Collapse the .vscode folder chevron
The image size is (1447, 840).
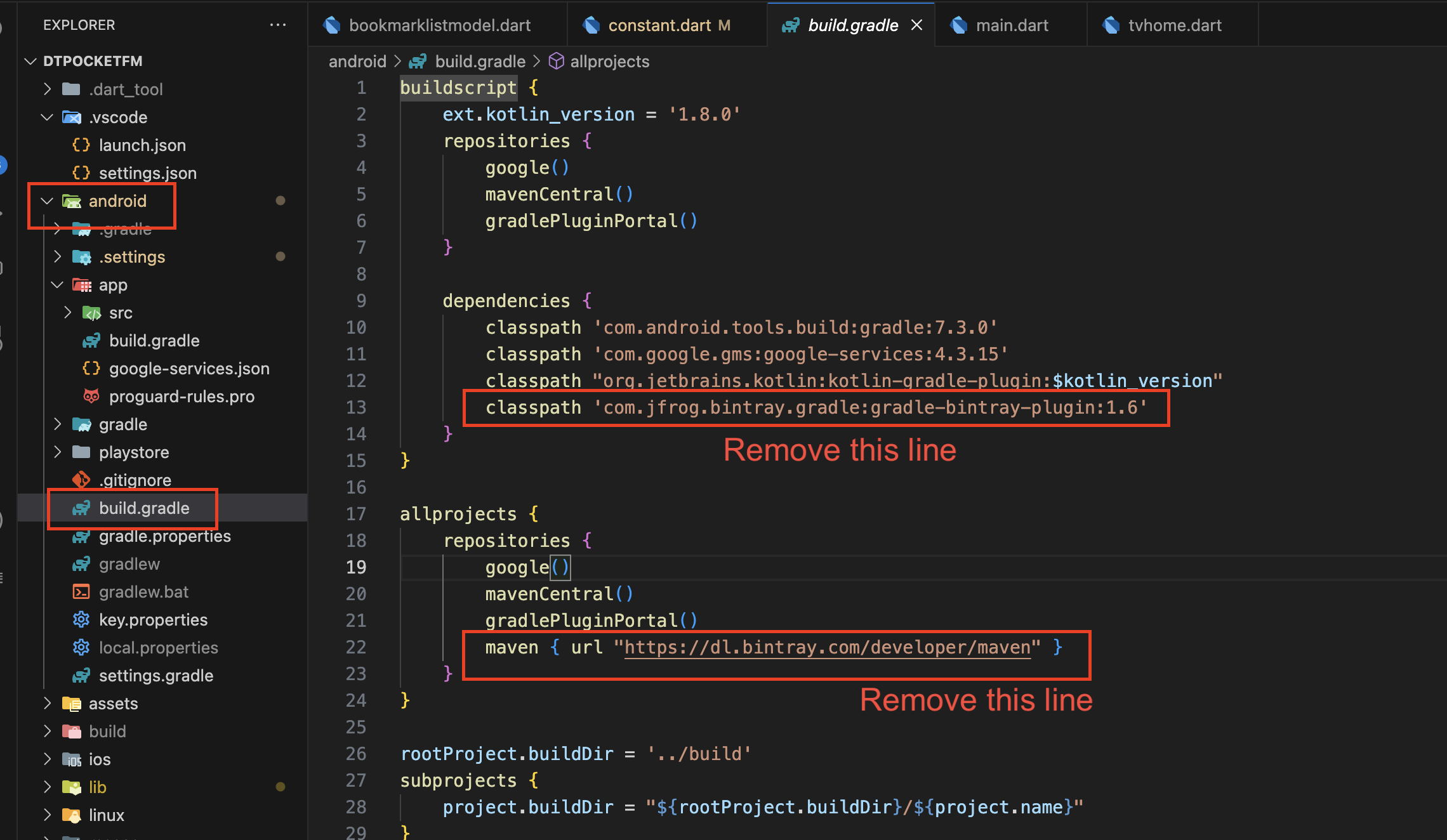point(47,117)
